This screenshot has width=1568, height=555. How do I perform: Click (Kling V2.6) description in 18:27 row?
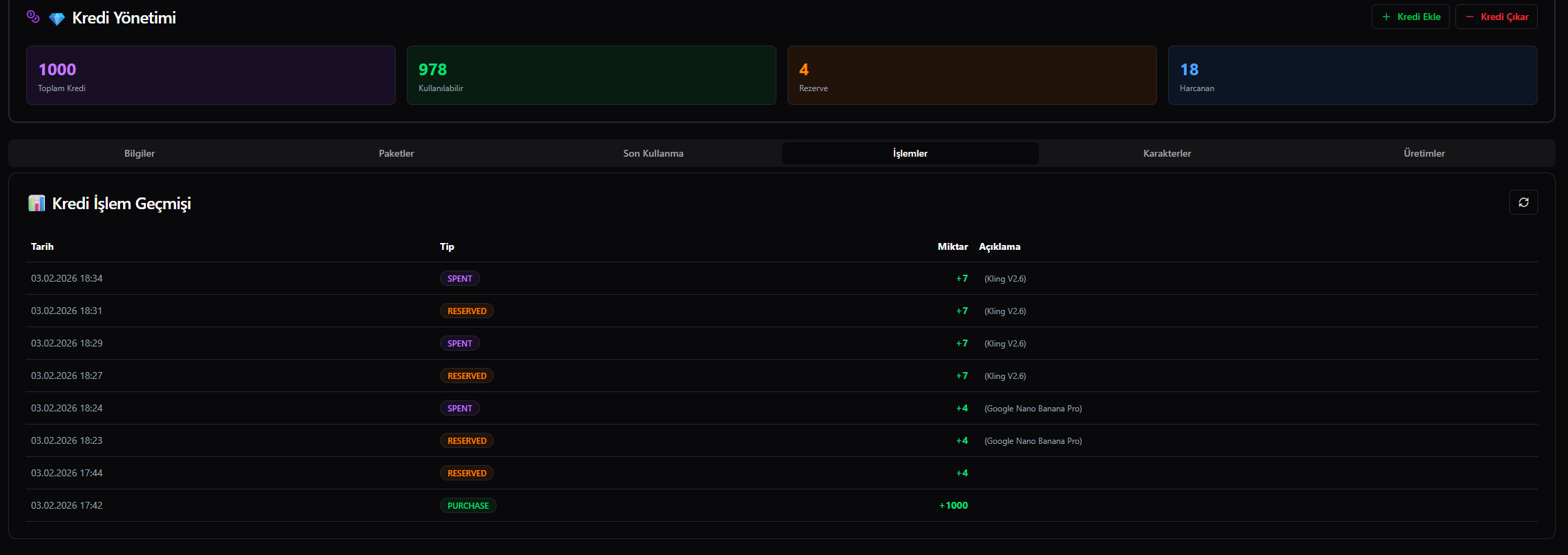(x=1005, y=376)
